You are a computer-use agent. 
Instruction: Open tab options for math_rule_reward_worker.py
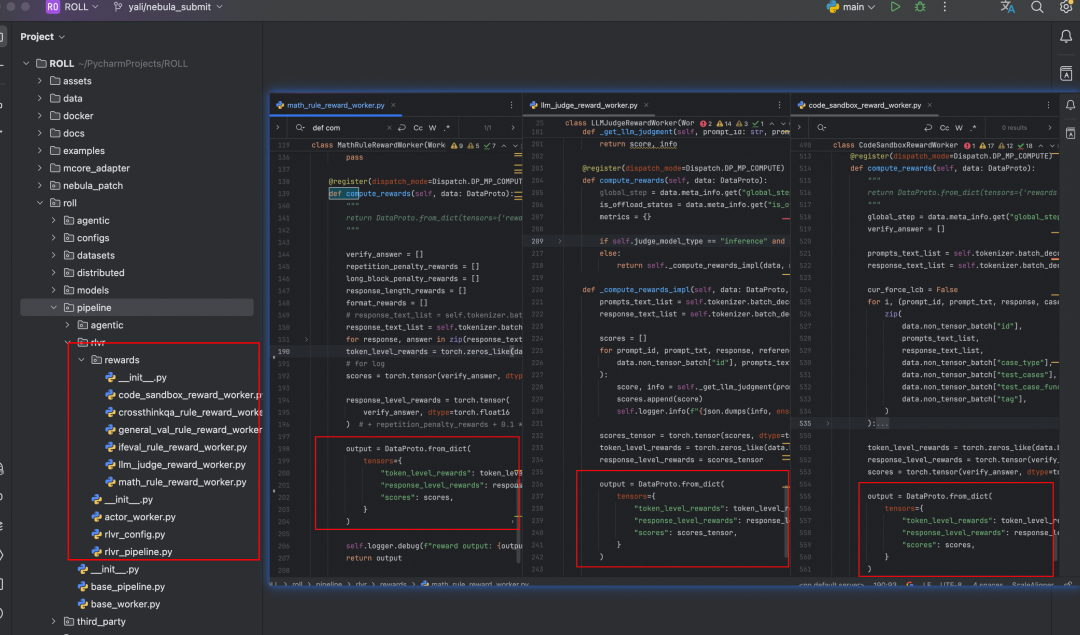tap(510, 105)
